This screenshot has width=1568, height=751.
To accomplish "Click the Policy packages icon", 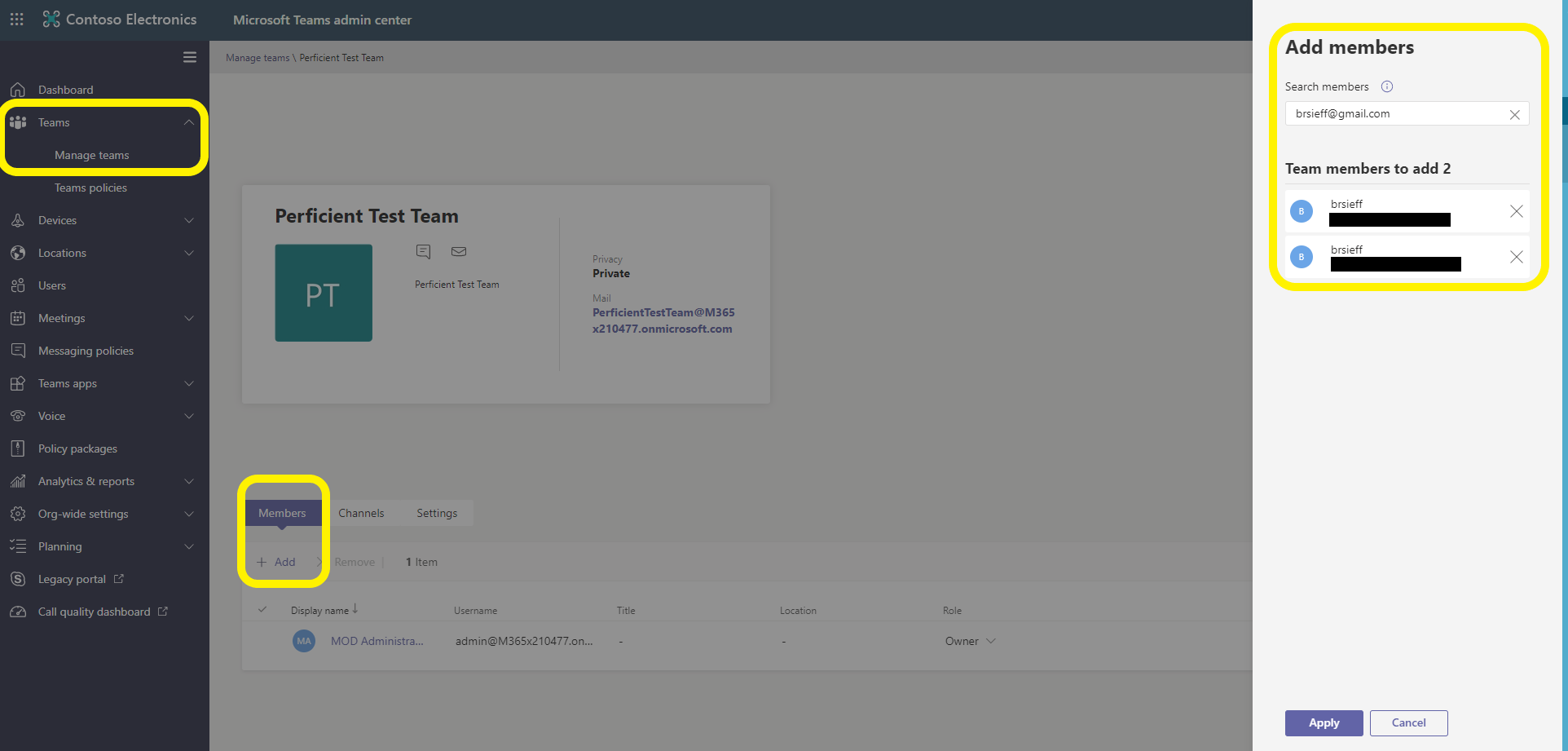I will (18, 448).
